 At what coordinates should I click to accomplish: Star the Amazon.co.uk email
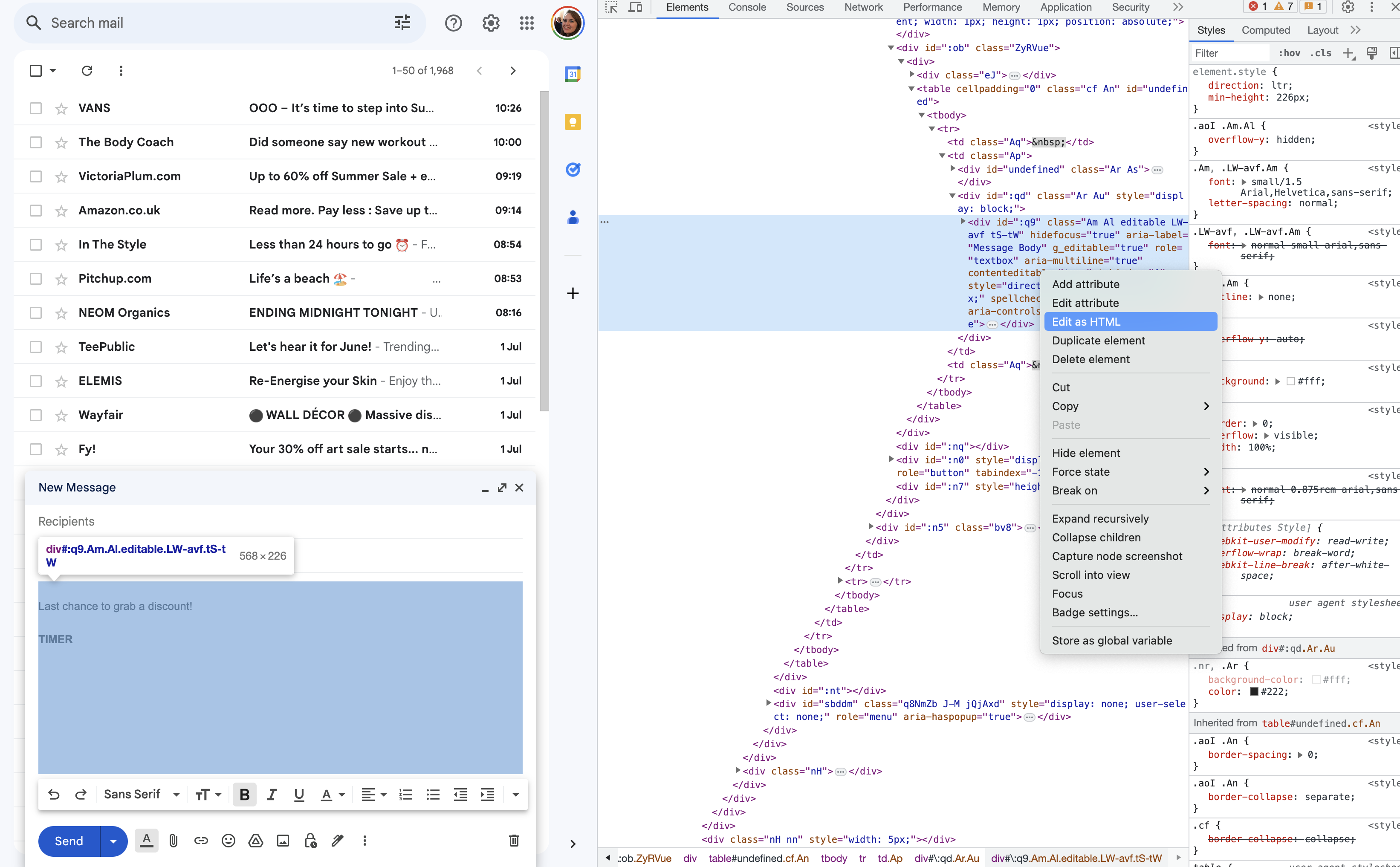[x=61, y=211]
